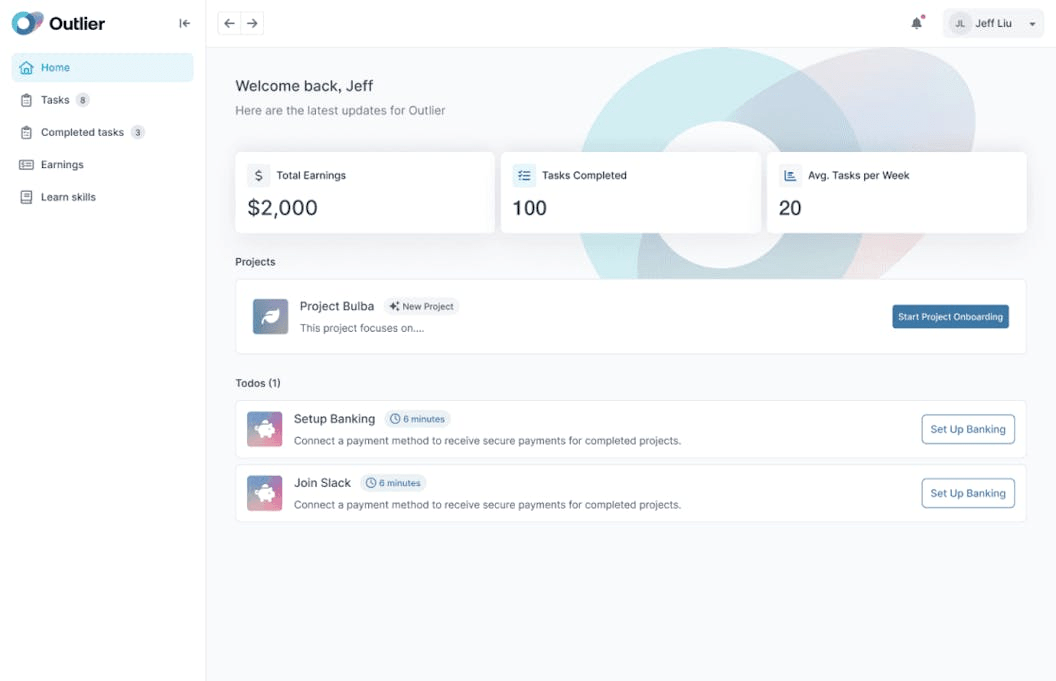The height and width of the screenshot is (681, 1056).
Task: Click the Outlier logo icon
Action: click(27, 24)
